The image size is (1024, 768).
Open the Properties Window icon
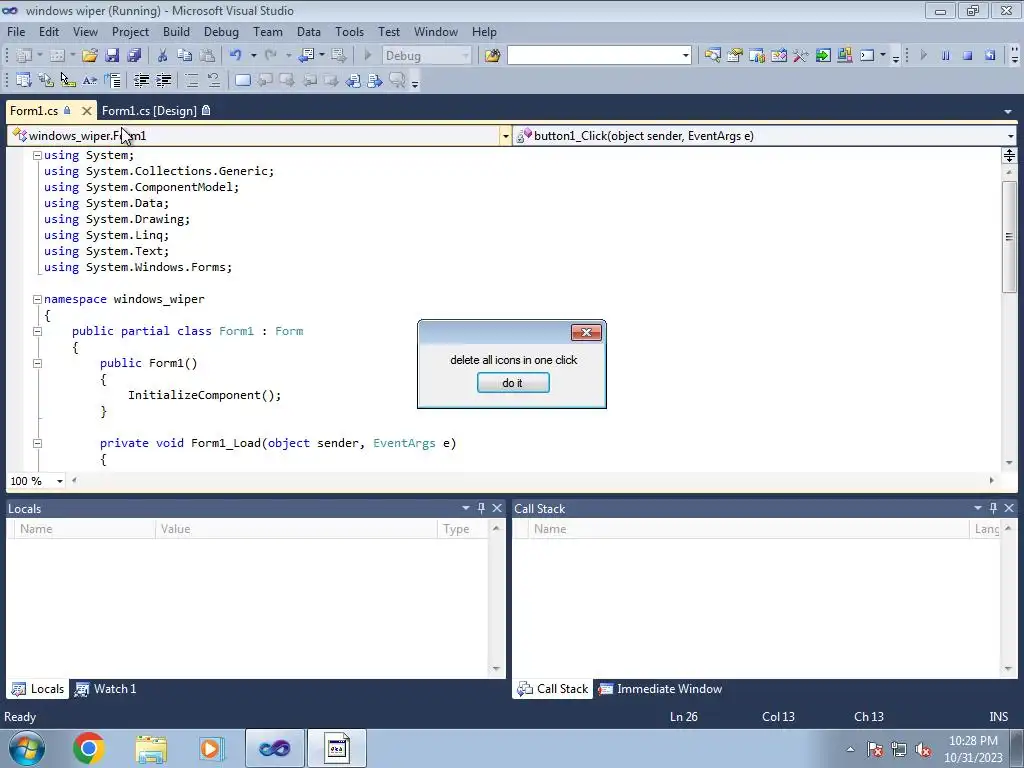pyautogui.click(x=735, y=56)
